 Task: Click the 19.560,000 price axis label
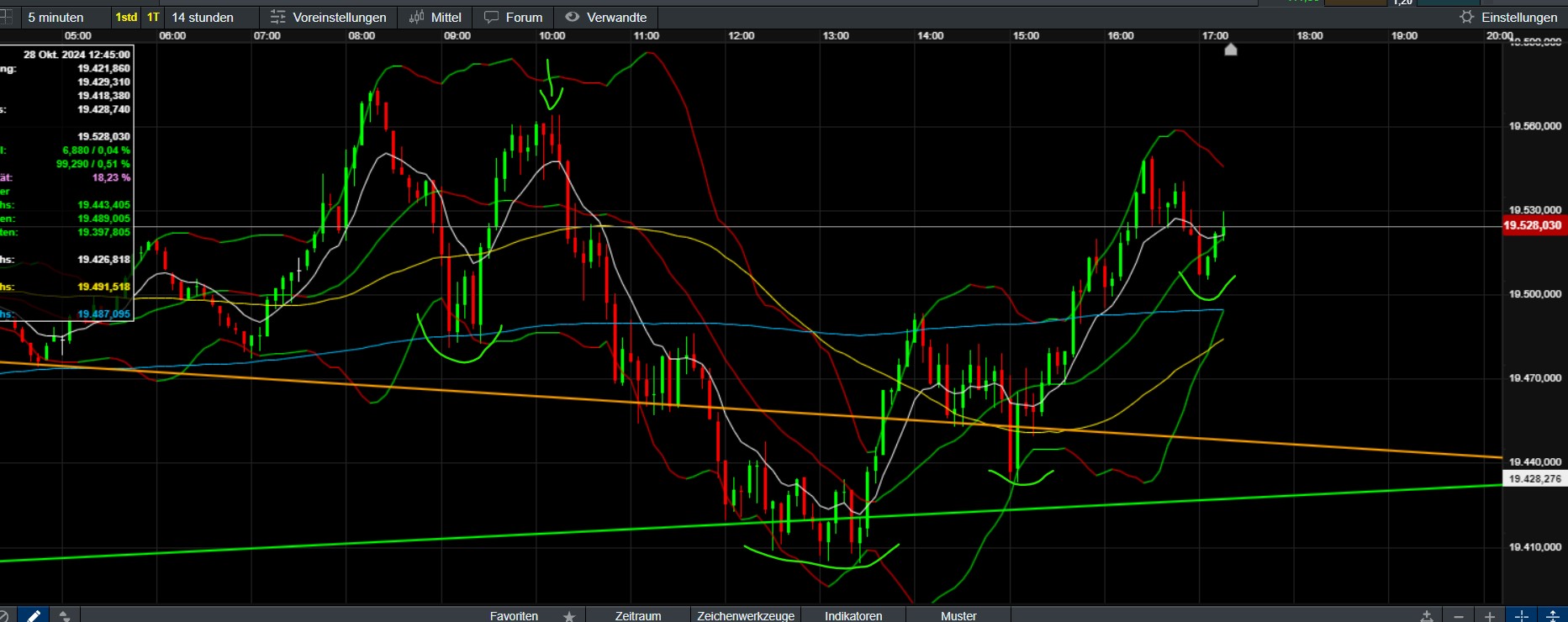(1535, 126)
